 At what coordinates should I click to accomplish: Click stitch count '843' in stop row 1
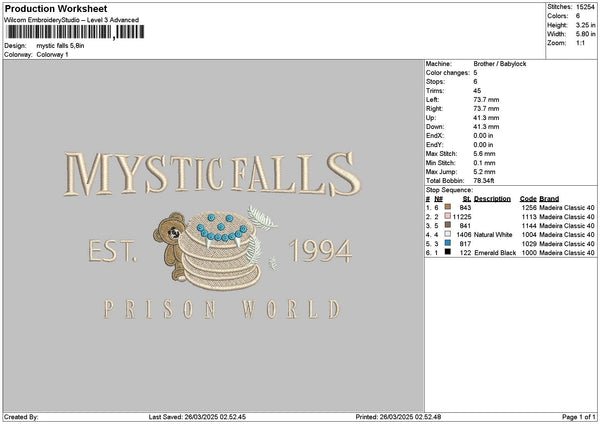pos(465,208)
